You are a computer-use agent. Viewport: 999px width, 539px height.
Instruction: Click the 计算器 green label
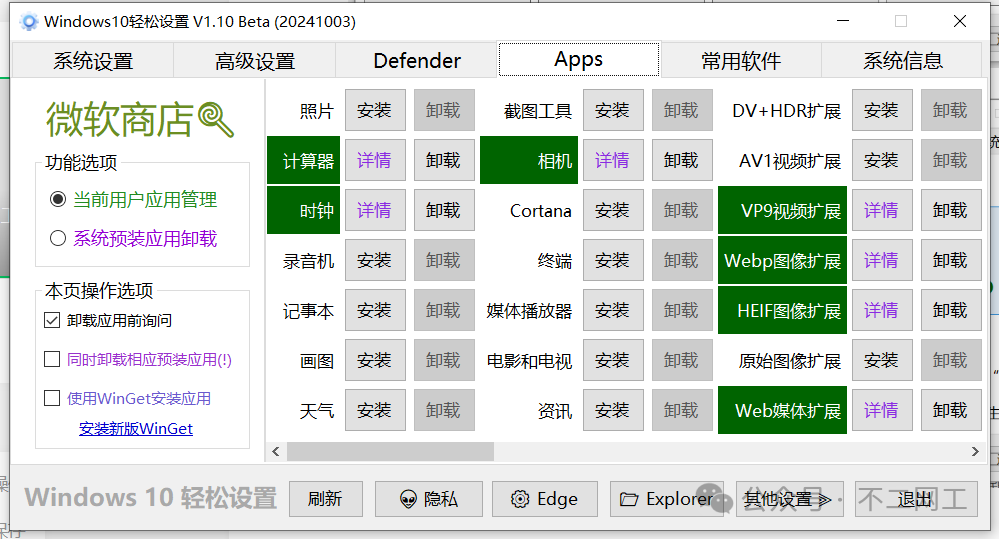tap(303, 160)
